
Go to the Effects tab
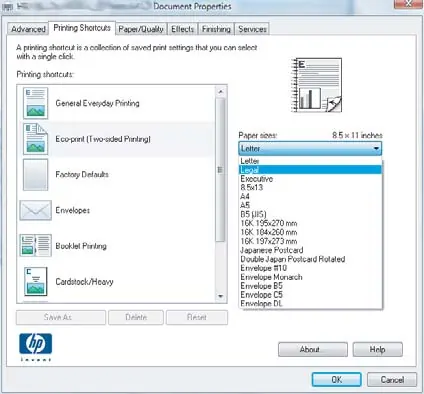tap(183, 29)
